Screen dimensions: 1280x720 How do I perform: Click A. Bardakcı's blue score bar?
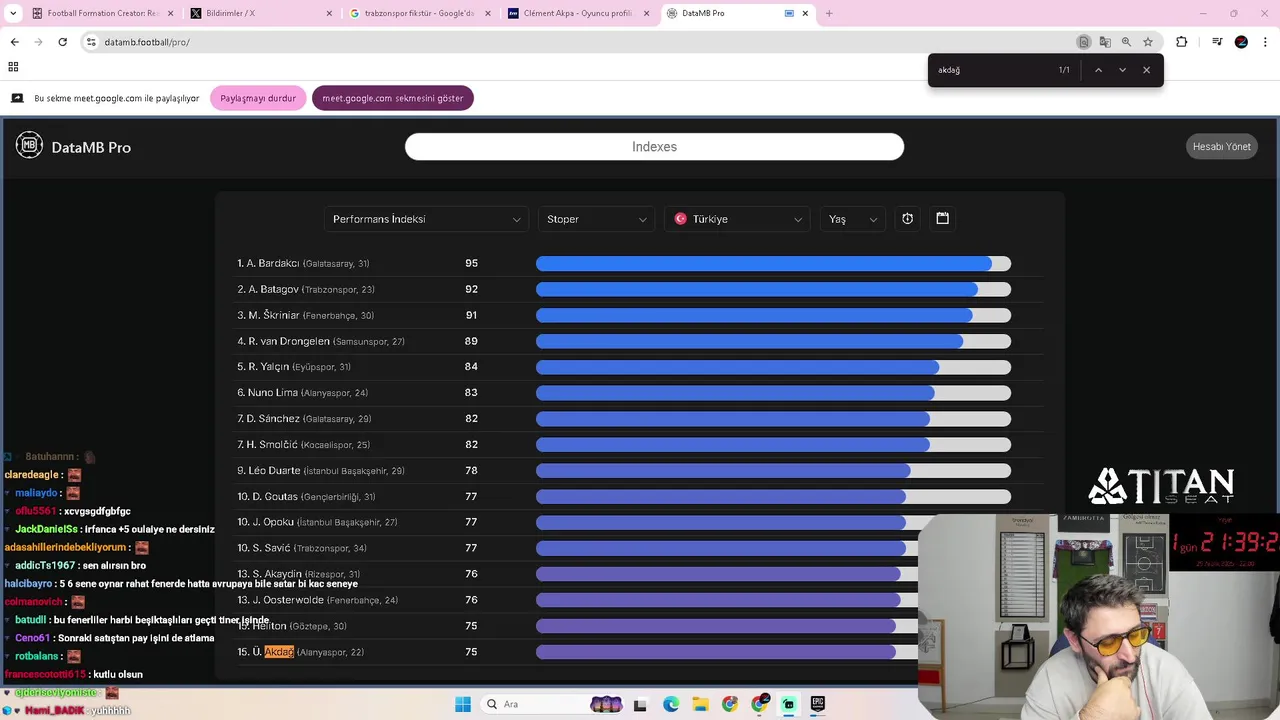point(764,263)
